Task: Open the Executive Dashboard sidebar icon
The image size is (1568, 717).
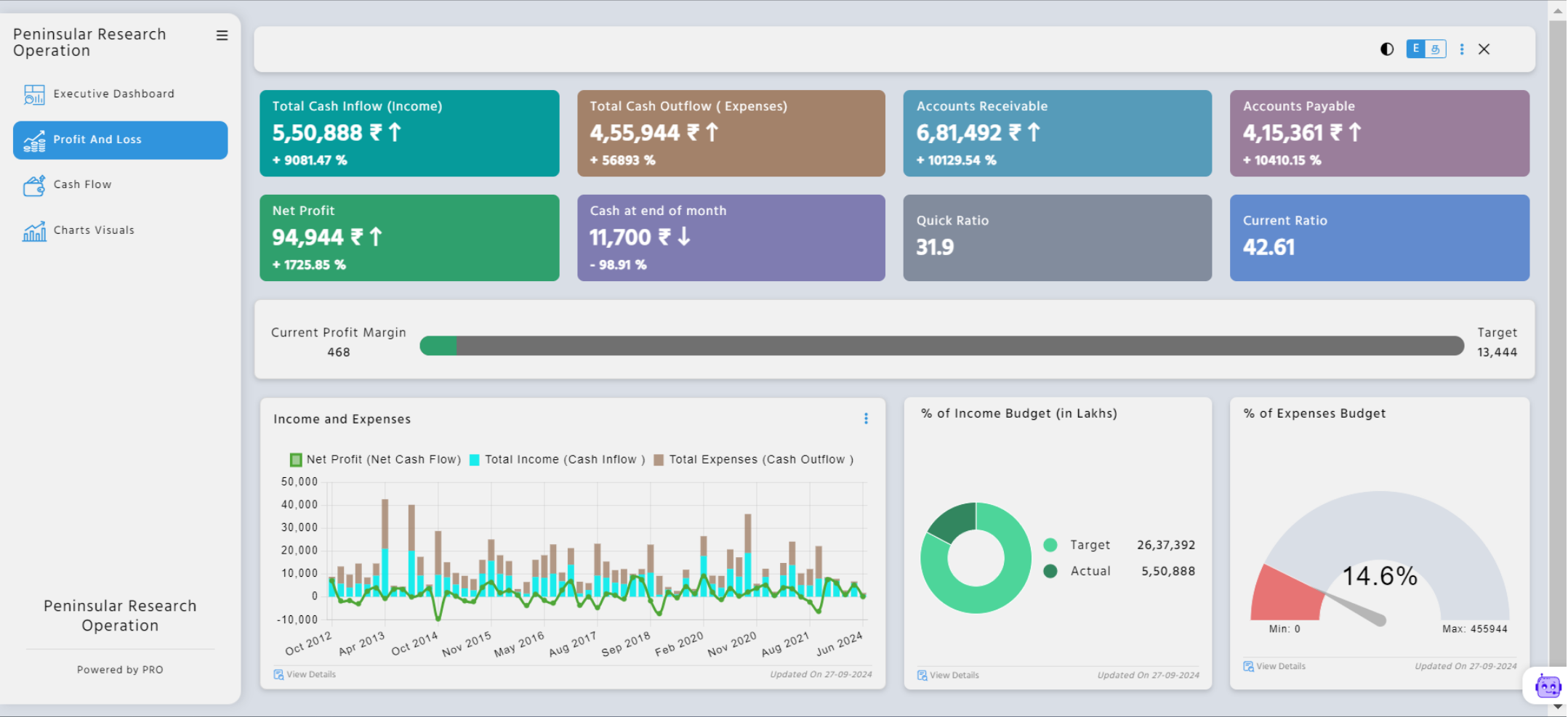Action: 34,94
